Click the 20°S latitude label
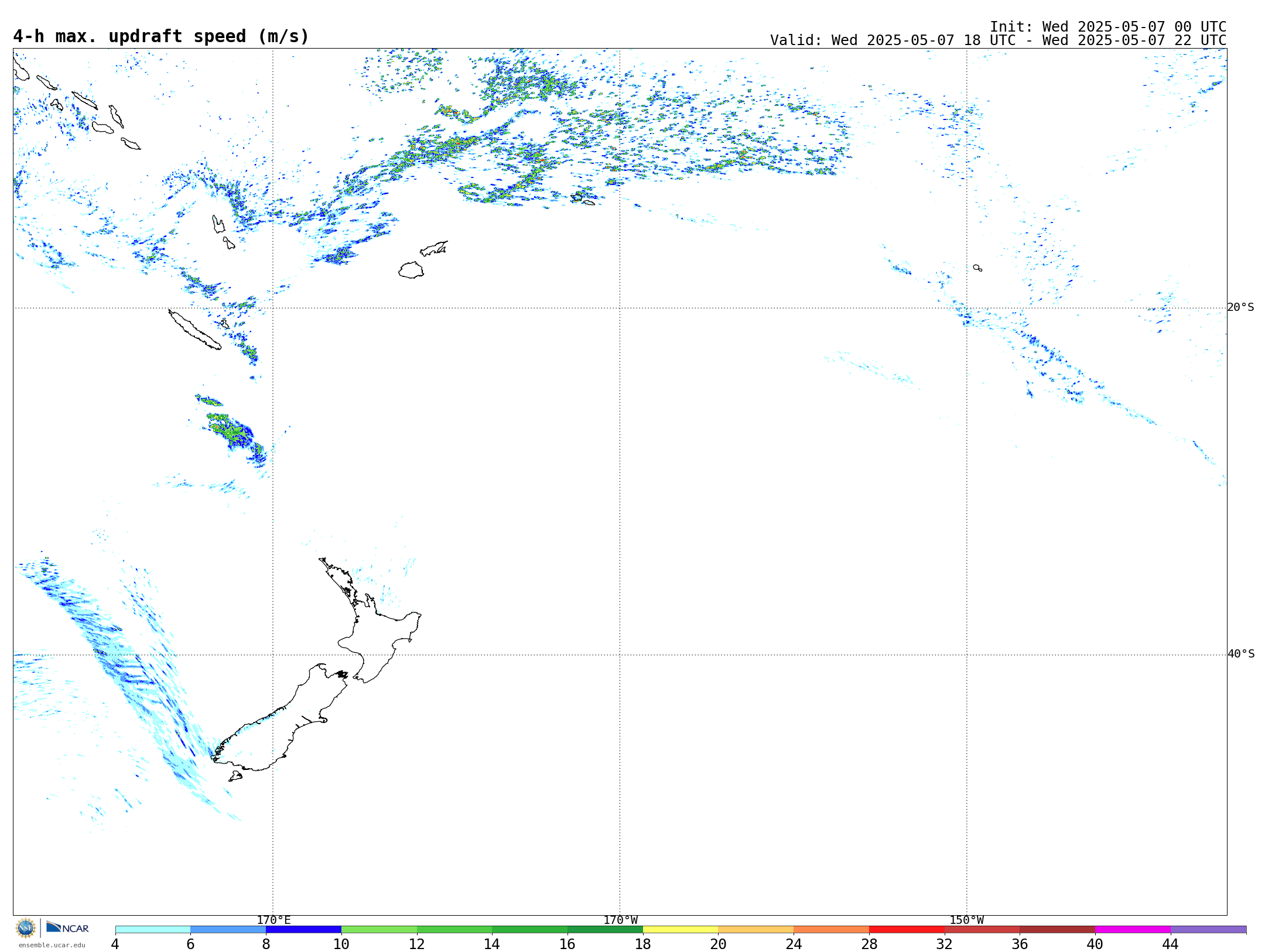This screenshot has width=1265, height=952. point(1241,307)
